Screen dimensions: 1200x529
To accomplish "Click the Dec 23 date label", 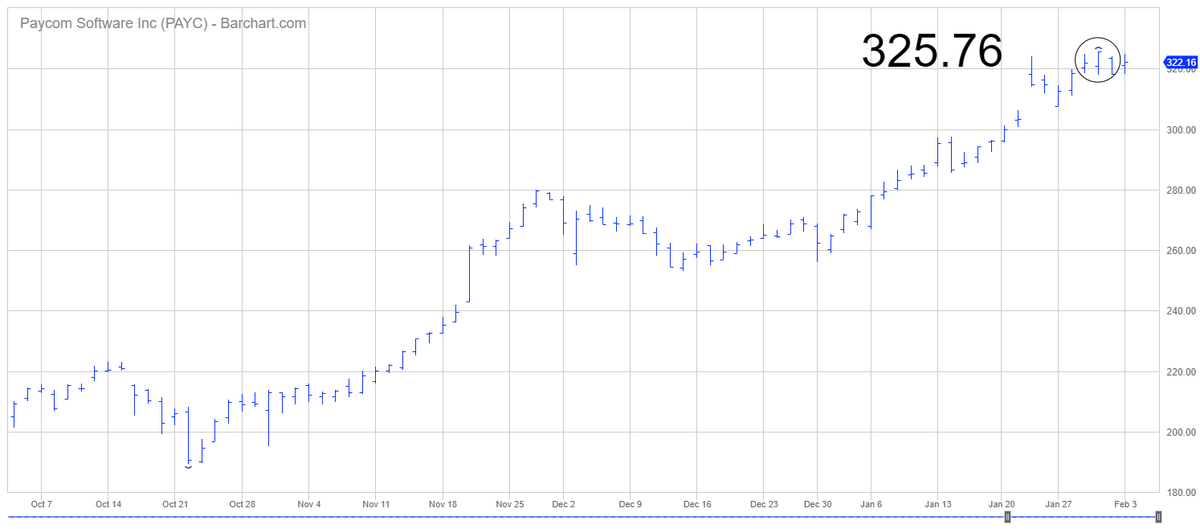I will pyautogui.click(x=763, y=505).
